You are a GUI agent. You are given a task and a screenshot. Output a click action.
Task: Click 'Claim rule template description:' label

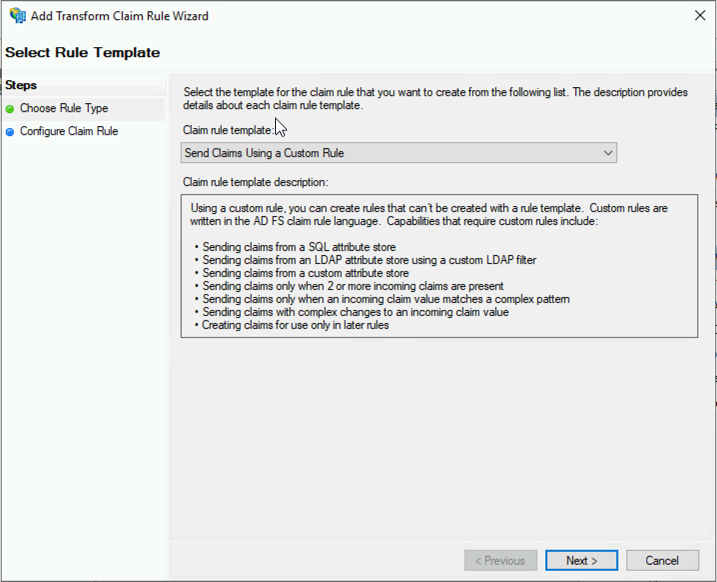[255, 182]
